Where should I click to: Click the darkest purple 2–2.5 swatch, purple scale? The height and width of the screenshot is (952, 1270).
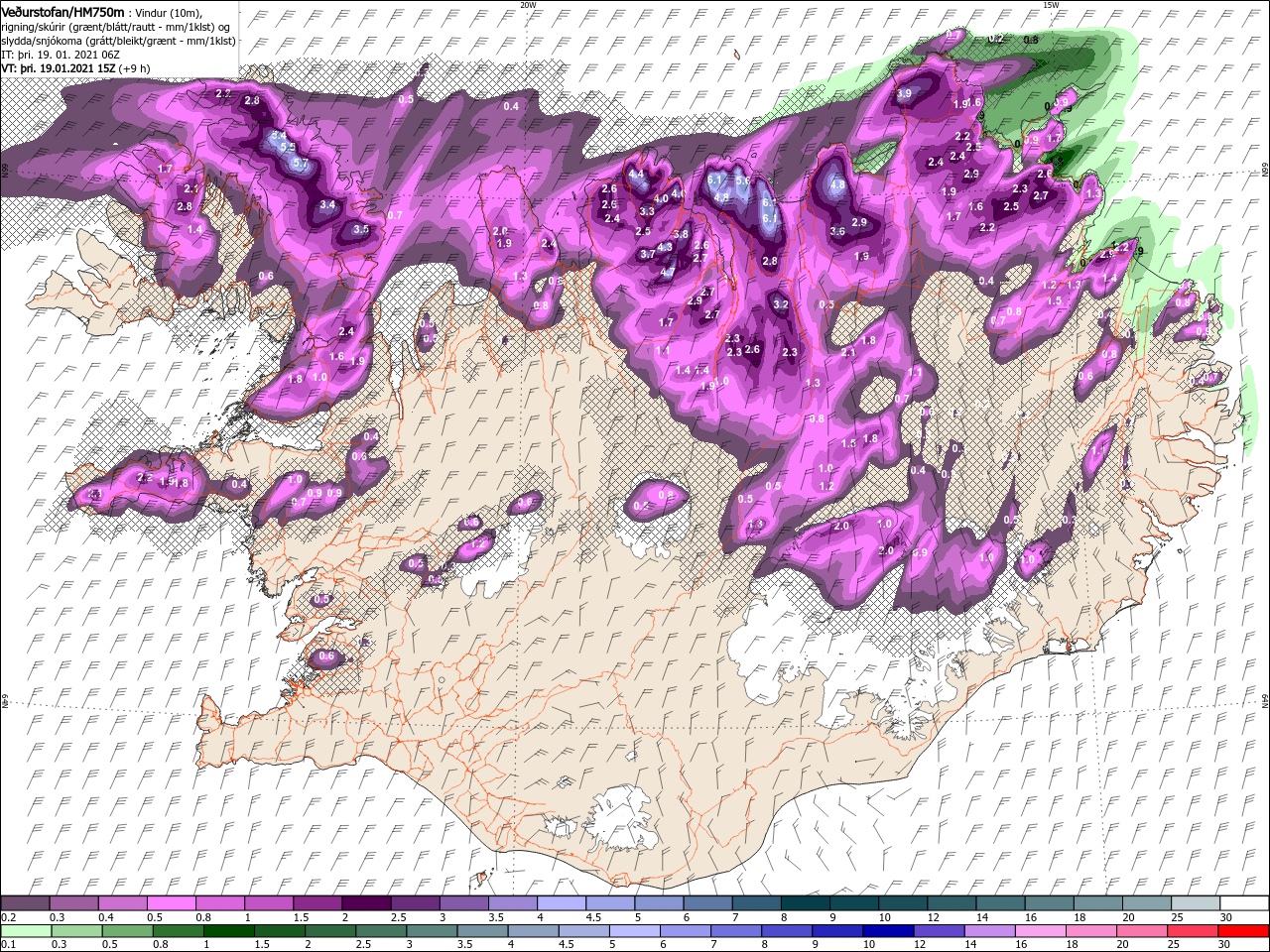(x=366, y=903)
